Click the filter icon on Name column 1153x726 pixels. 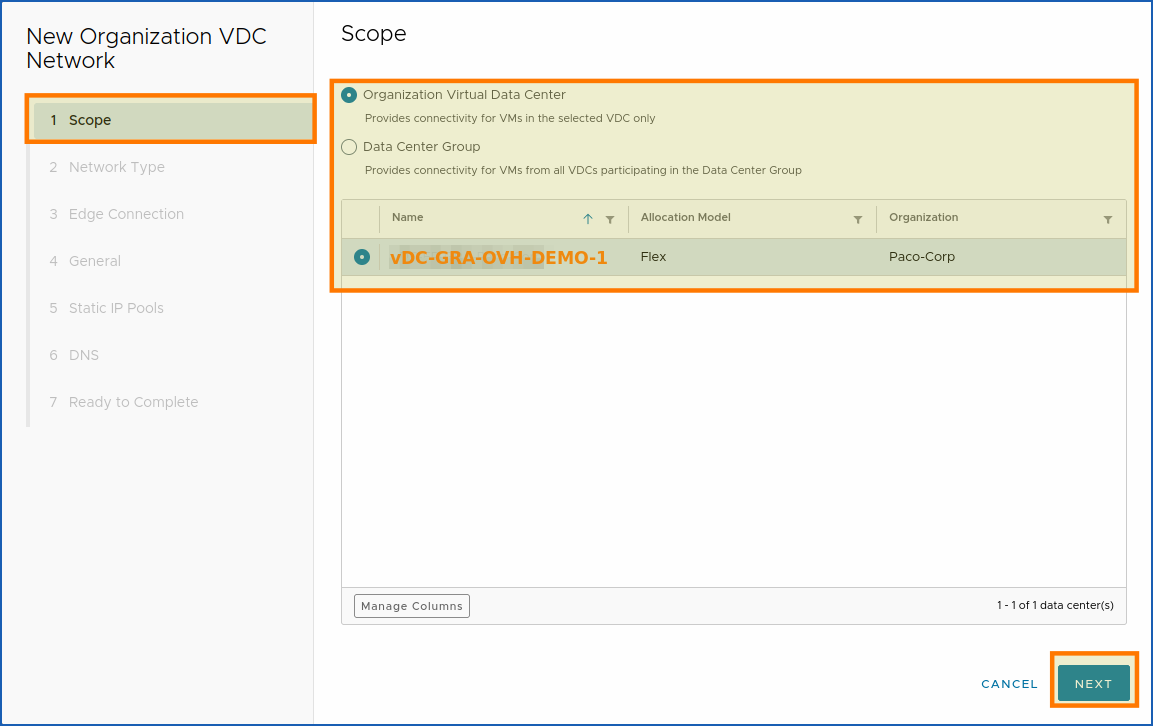(611, 218)
